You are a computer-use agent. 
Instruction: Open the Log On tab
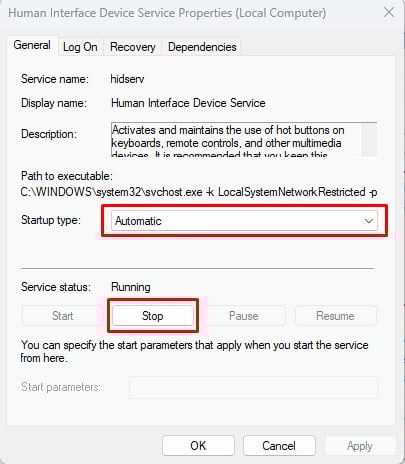click(x=80, y=47)
